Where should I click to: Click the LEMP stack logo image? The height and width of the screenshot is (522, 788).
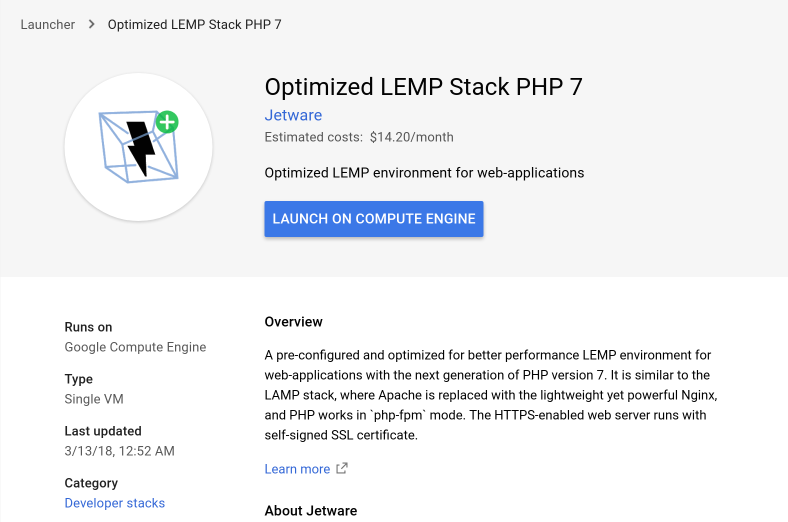[x=138, y=146]
